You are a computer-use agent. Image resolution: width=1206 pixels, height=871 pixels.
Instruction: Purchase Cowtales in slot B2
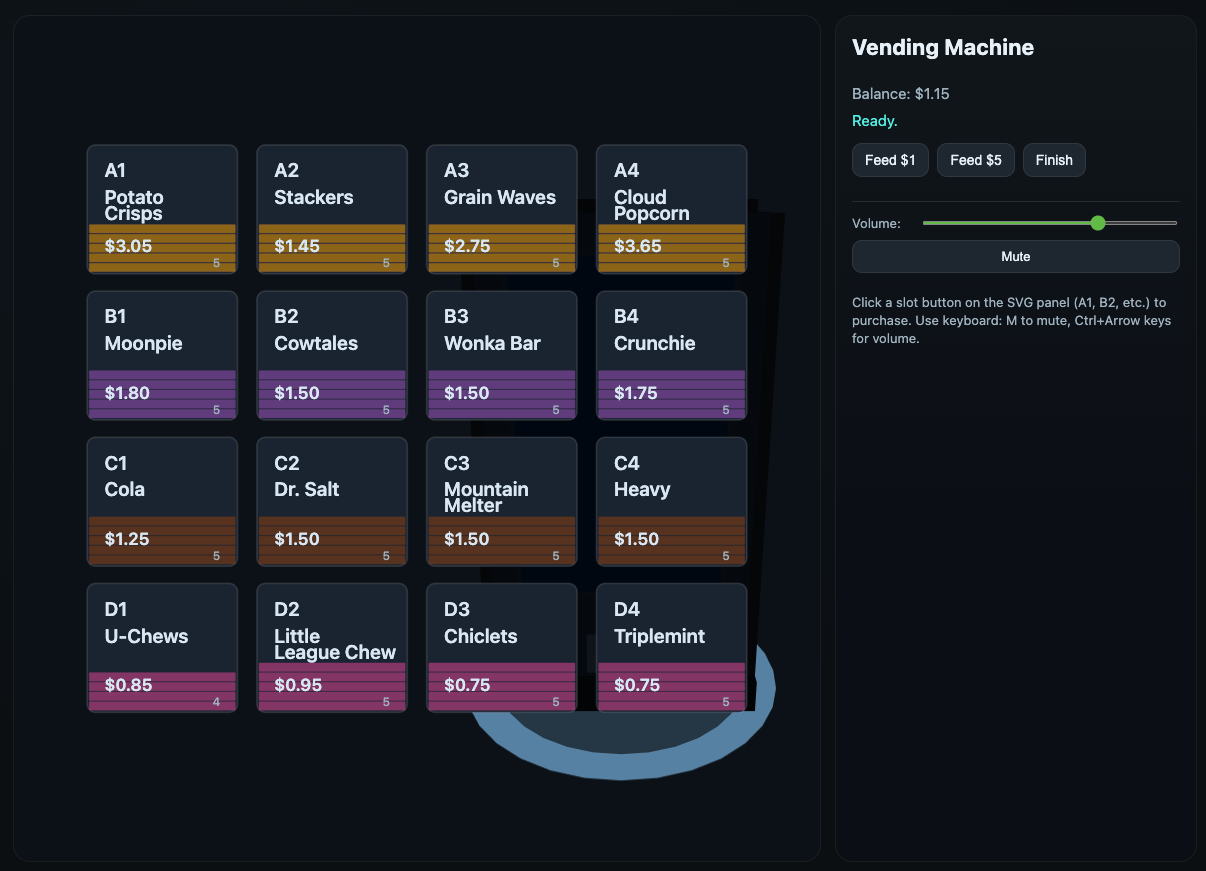tap(332, 355)
